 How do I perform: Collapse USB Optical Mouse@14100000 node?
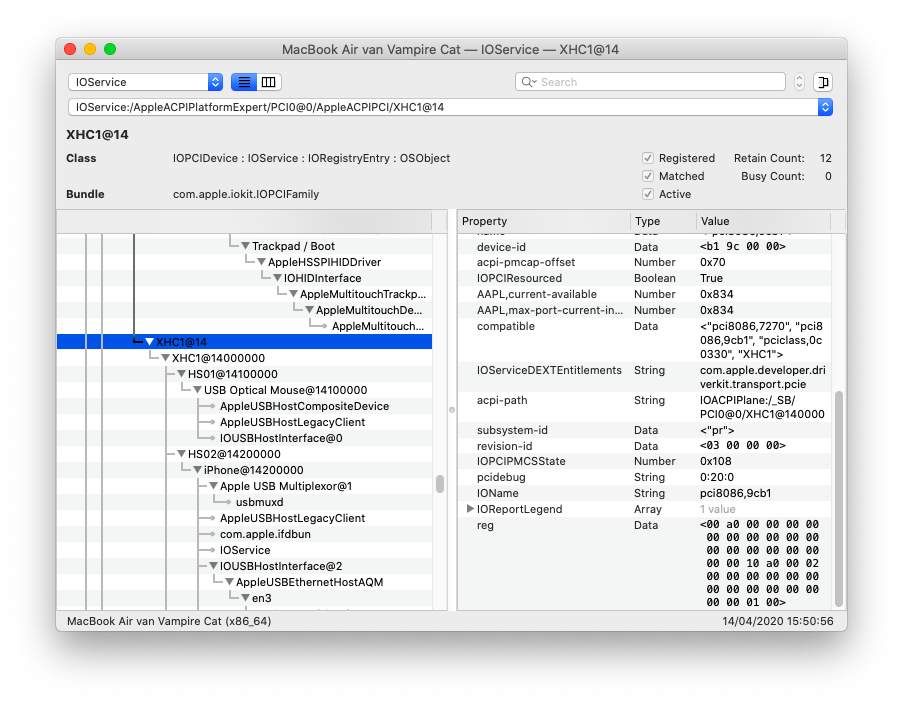click(198, 390)
